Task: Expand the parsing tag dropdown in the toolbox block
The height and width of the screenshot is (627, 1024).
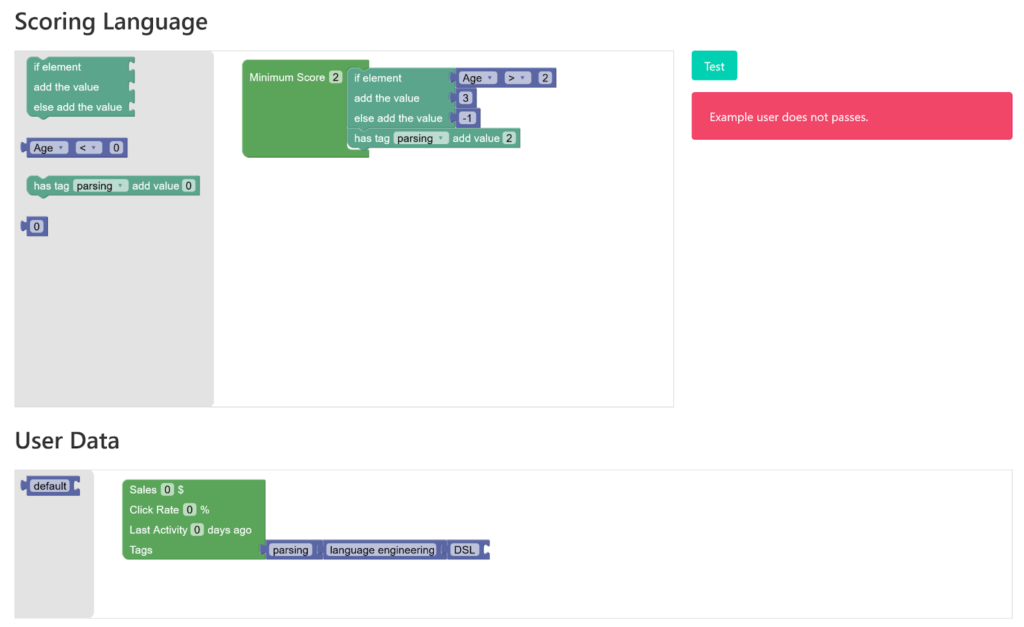Action: click(100, 186)
